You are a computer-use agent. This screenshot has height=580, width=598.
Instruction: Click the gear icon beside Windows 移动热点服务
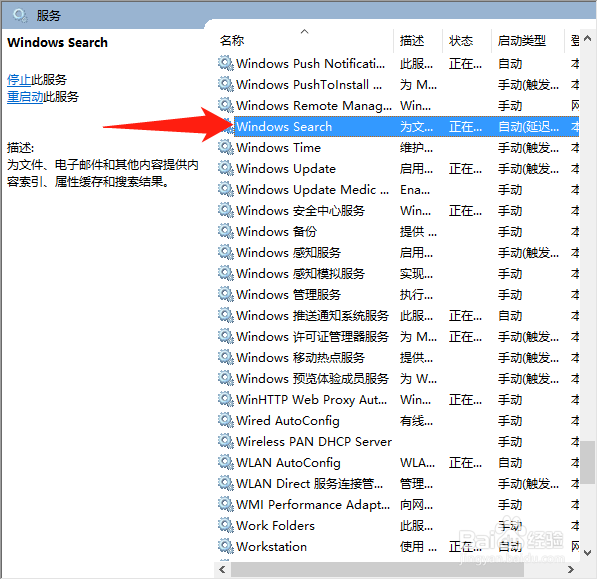coord(225,357)
